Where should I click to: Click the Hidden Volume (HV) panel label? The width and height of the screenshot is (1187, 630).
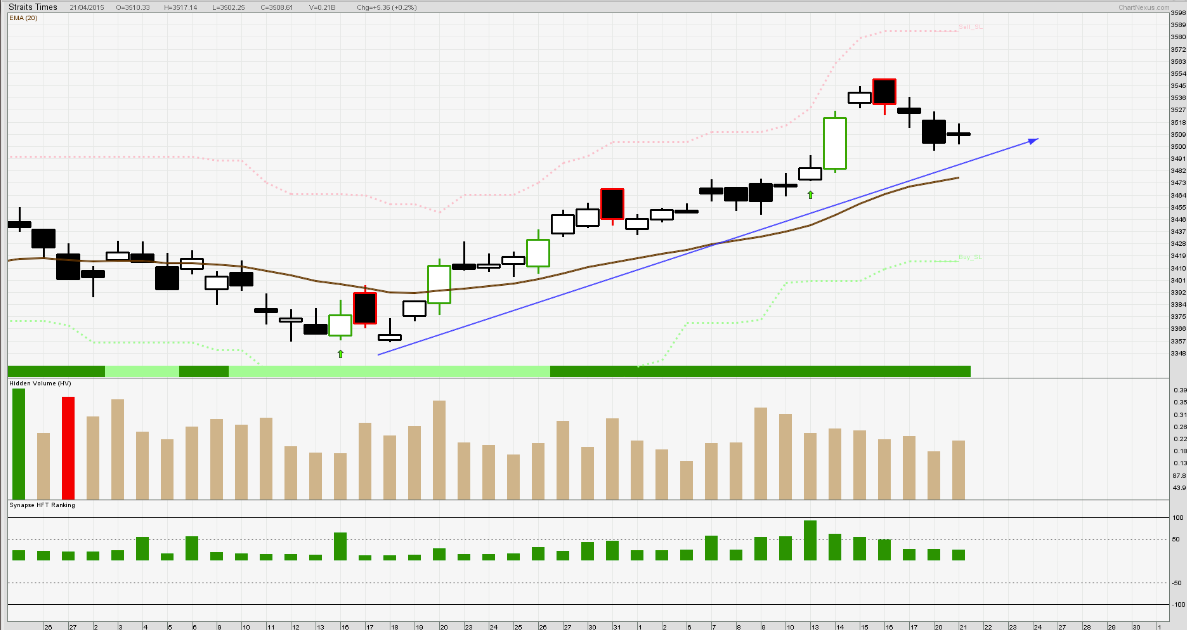point(40,383)
